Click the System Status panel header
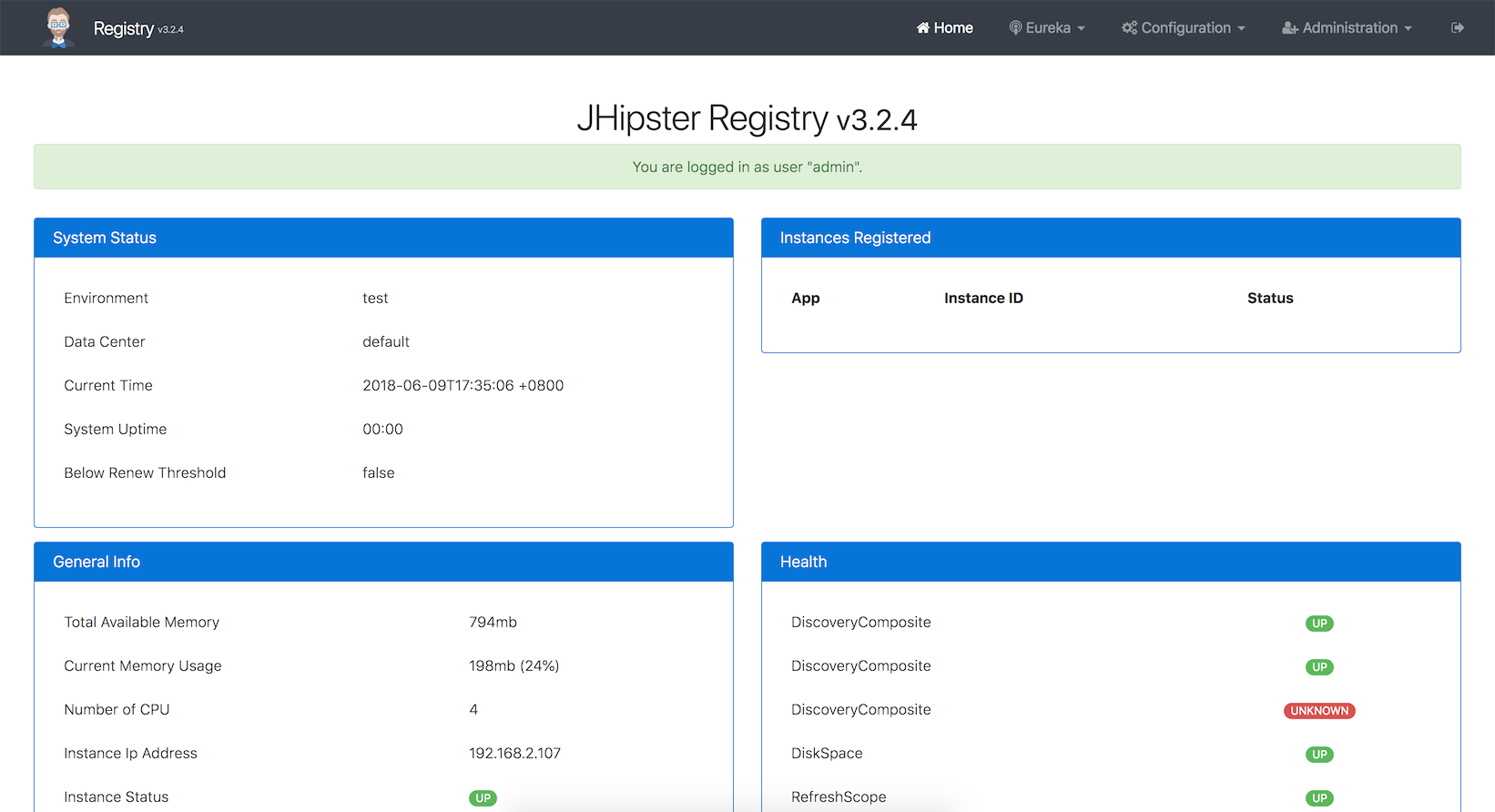 tap(383, 238)
